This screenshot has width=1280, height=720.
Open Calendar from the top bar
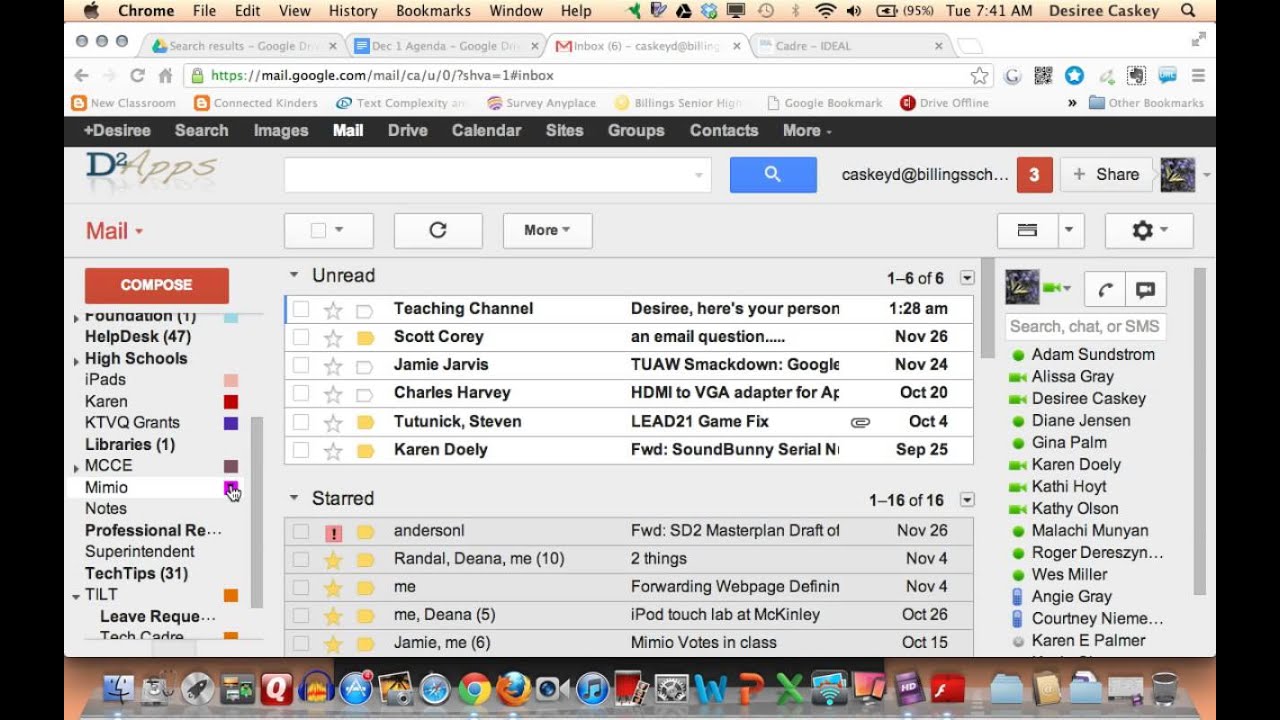click(487, 131)
